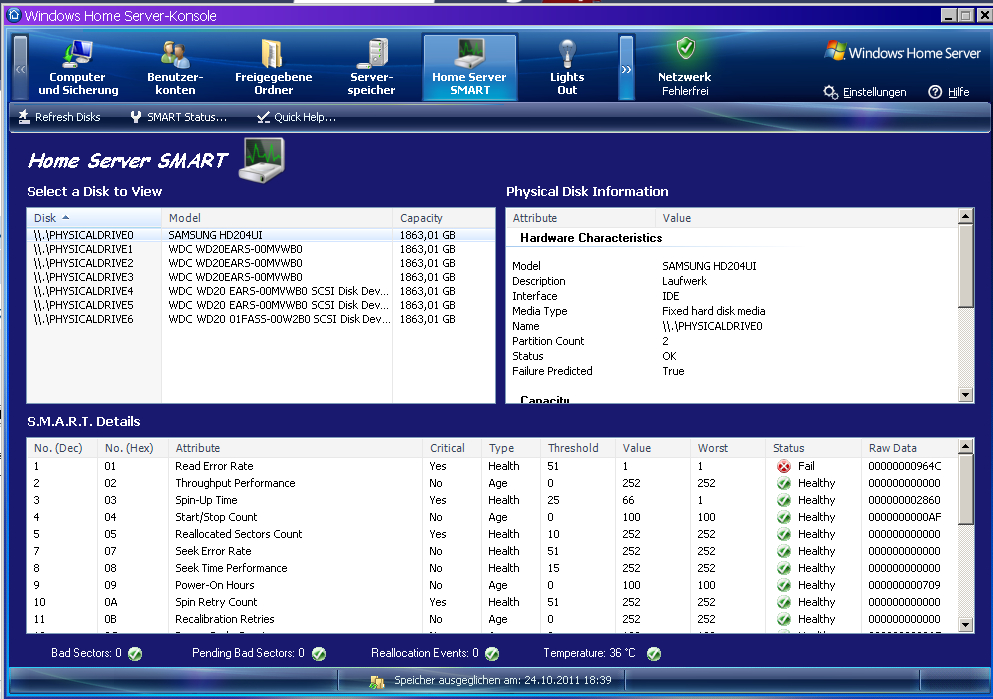Click Healthy icon for Recalibration Retries
993x699 pixels.
pos(784,619)
